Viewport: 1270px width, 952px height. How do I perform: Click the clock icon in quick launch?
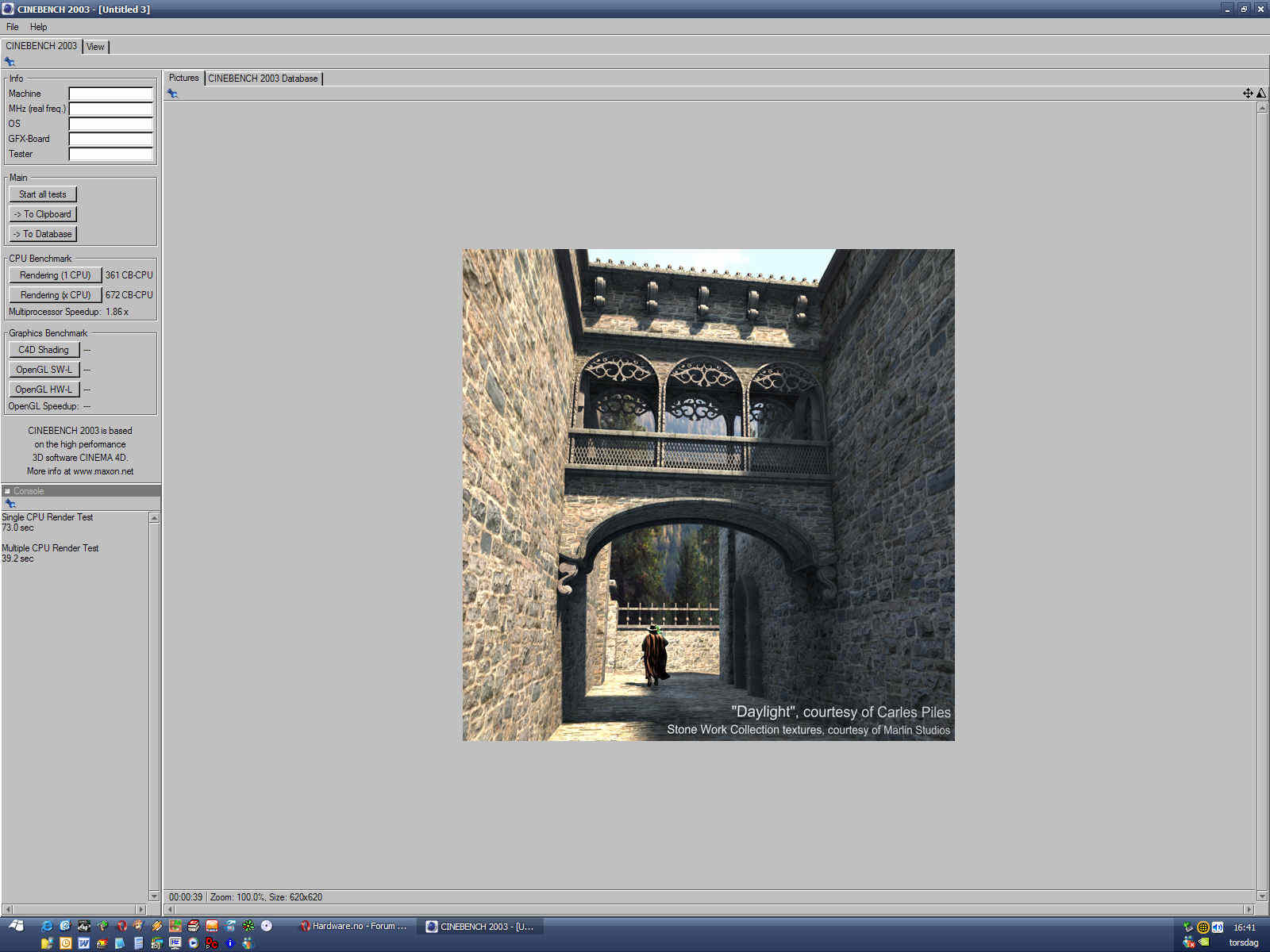65,943
